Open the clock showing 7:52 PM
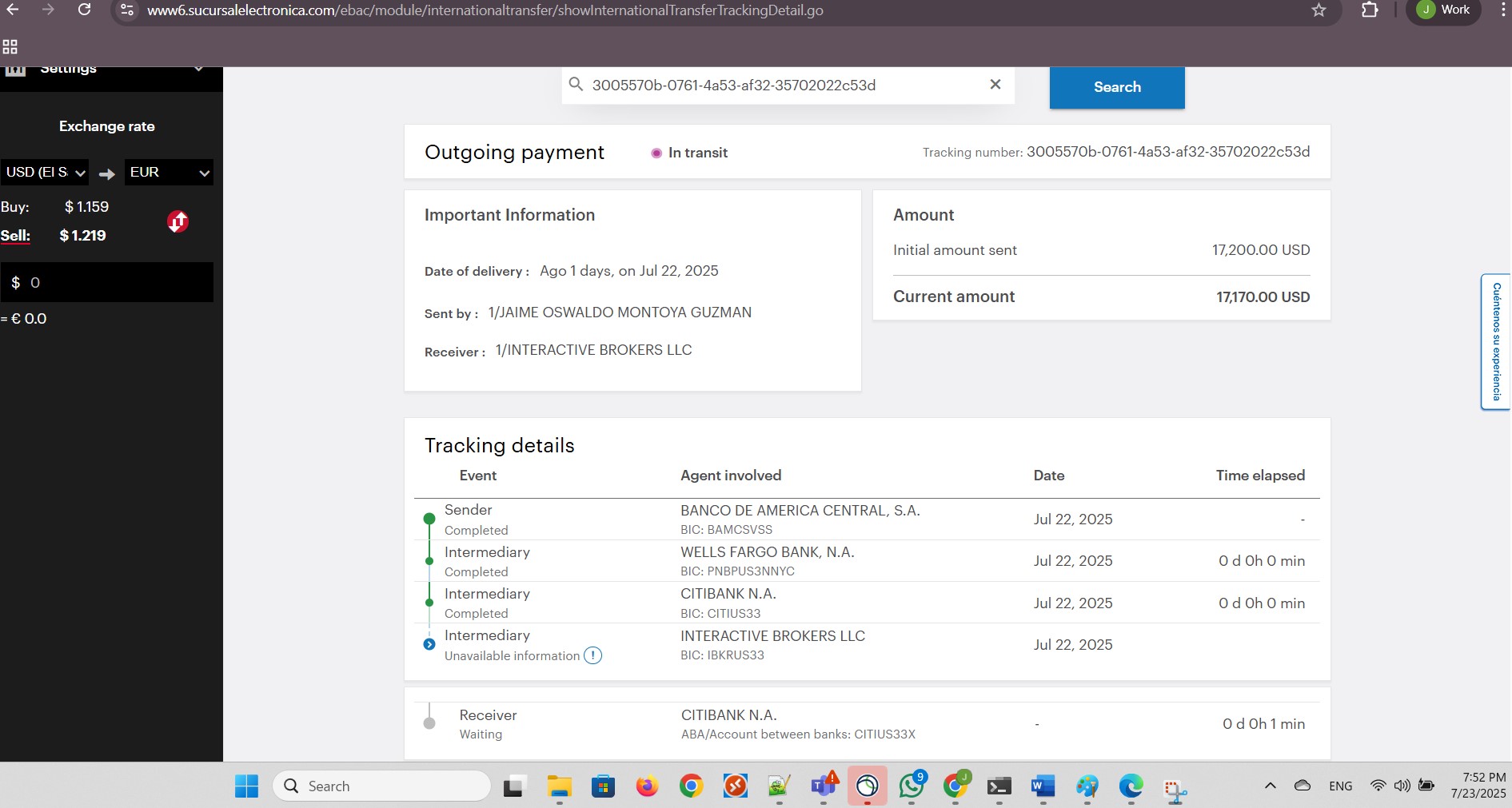The height and width of the screenshot is (808, 1512). (1478, 786)
